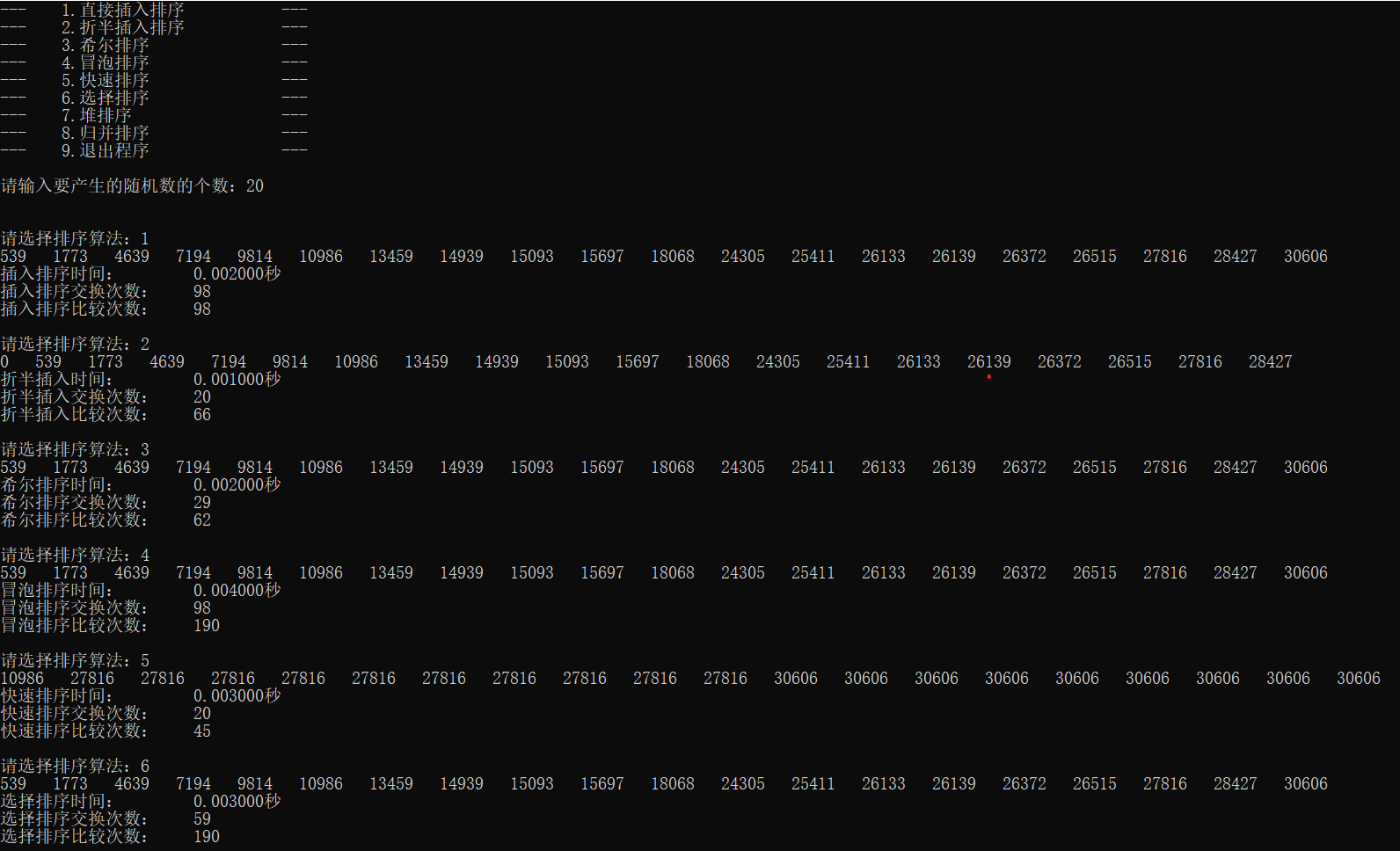
Task: Click insertion sort time value 0.002000秒
Action: coord(237,273)
